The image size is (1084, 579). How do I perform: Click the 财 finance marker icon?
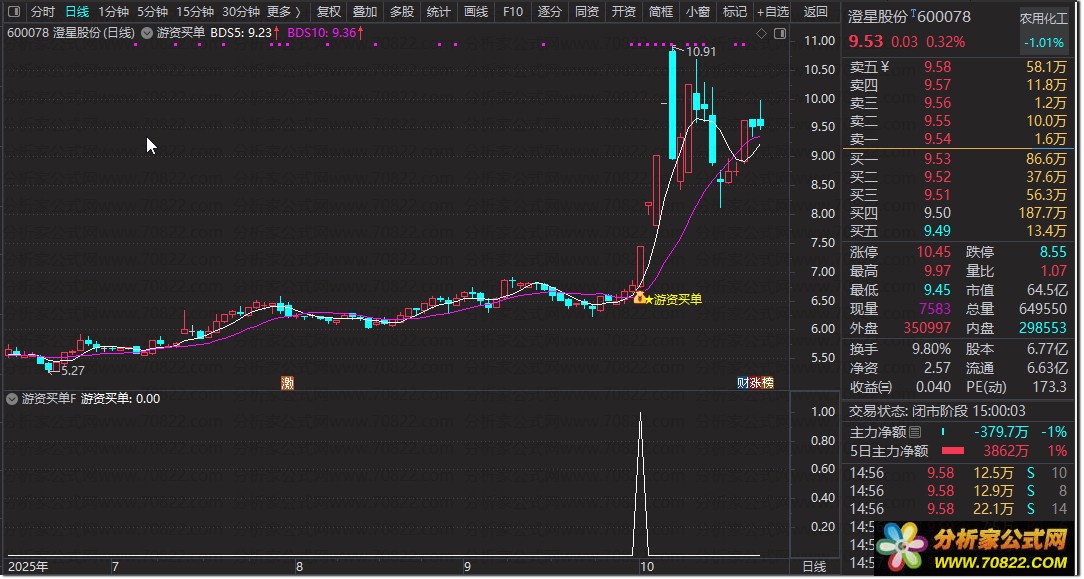pos(743,383)
